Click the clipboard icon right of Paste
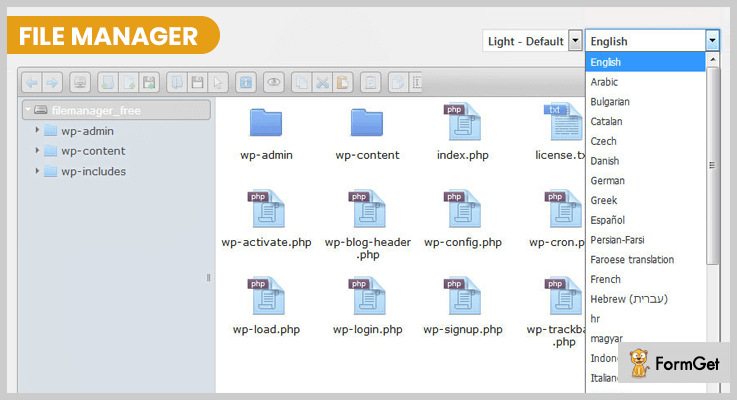The image size is (737, 400). tap(370, 83)
